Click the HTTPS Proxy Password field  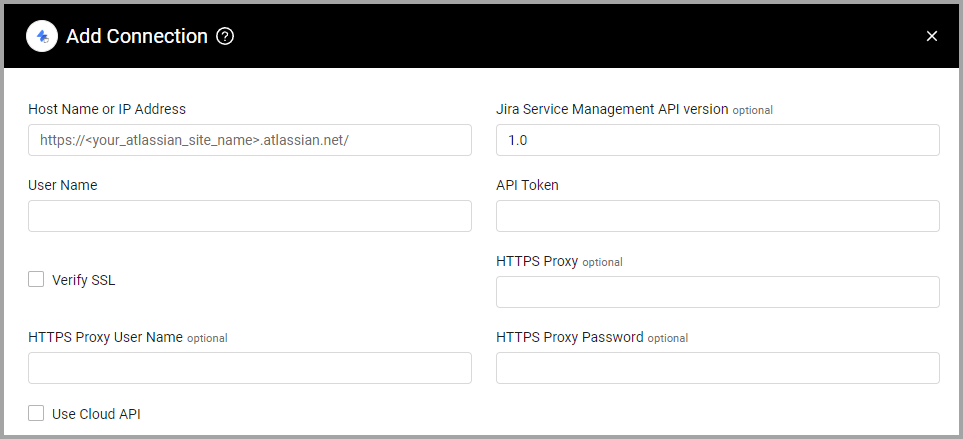(x=718, y=368)
